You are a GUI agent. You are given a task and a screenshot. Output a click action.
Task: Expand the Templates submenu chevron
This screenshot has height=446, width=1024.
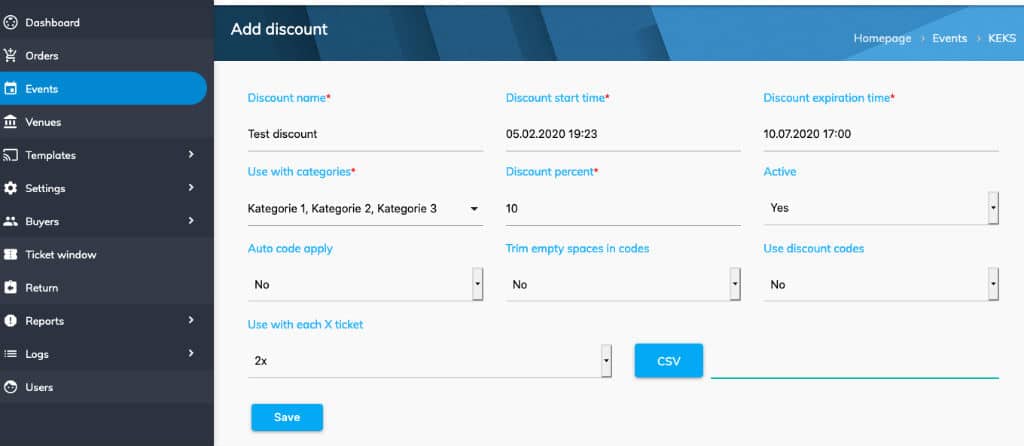[x=191, y=155]
